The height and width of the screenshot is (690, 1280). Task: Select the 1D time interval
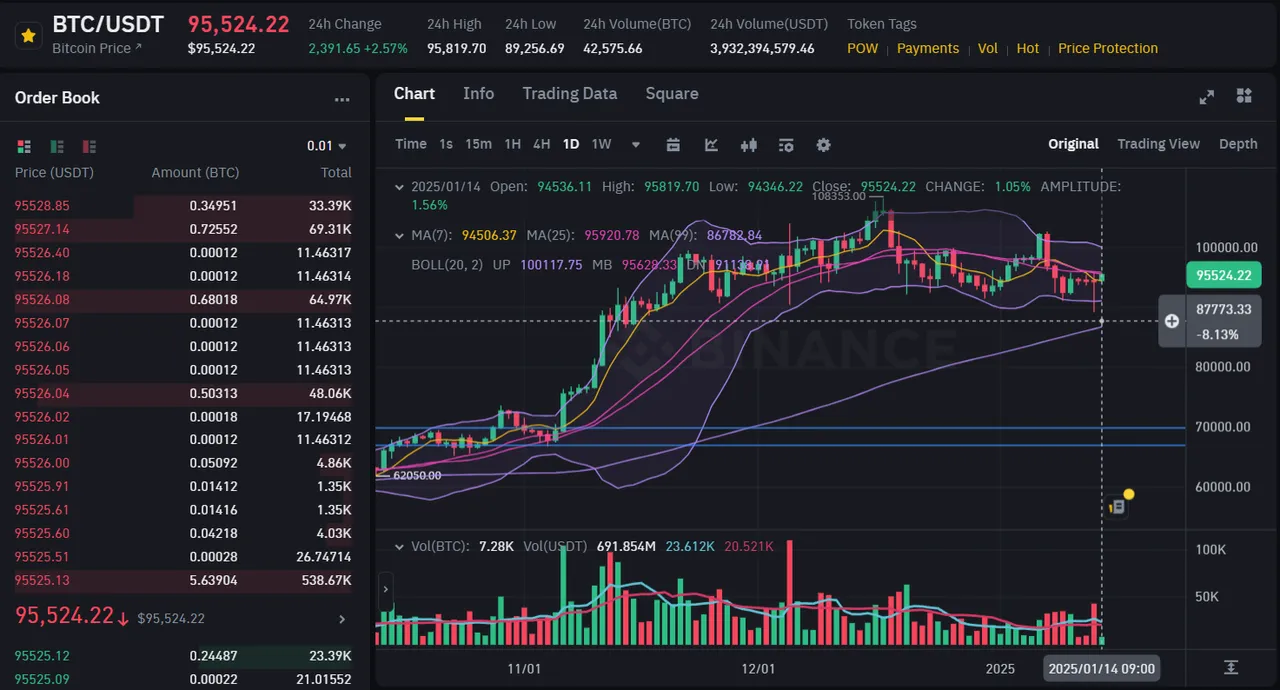[x=571, y=144]
